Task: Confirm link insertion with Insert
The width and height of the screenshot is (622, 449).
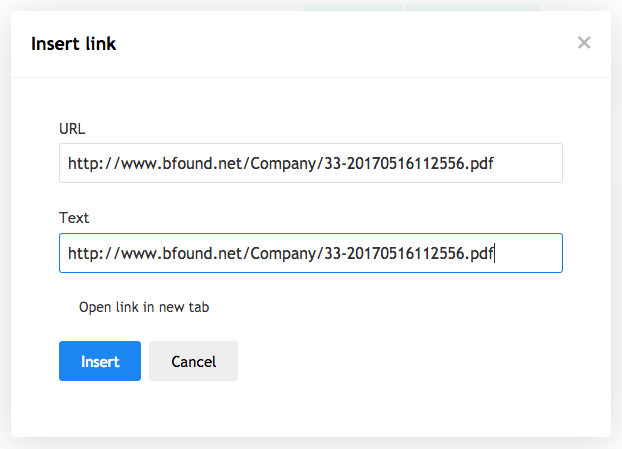Action: coord(100,361)
